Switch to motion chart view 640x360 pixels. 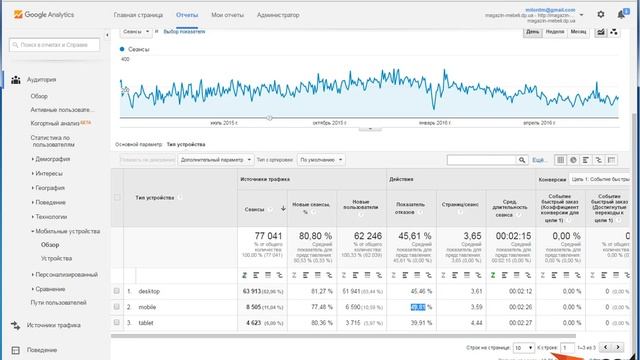tap(613, 32)
